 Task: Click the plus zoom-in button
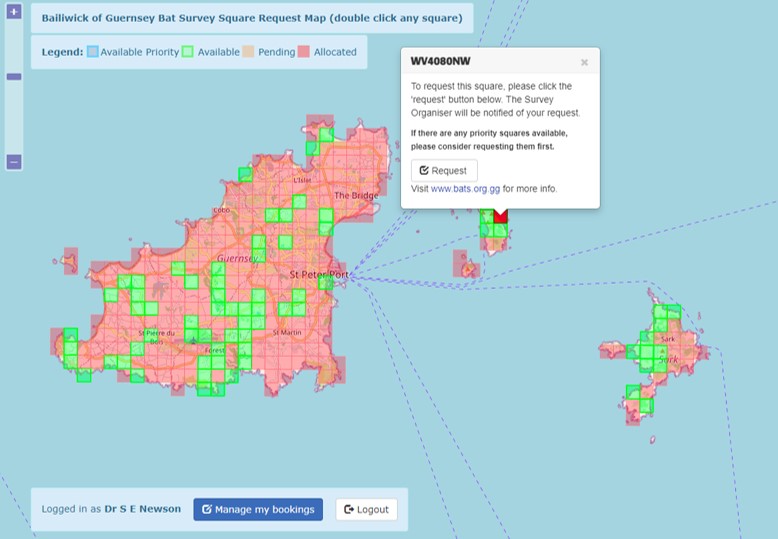[x=14, y=12]
